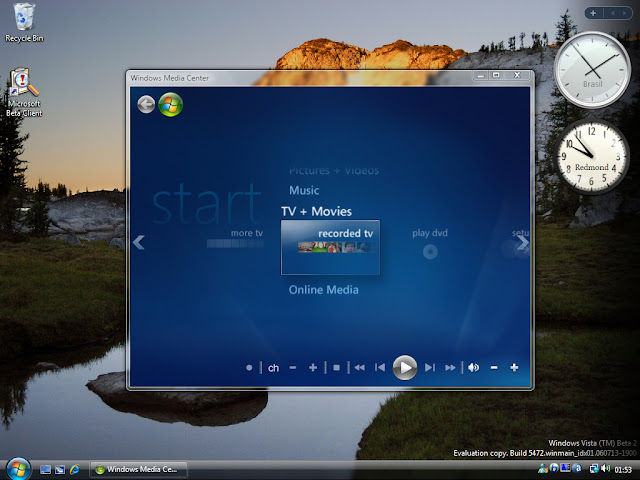Select the Pictures + Videos menu item
The height and width of the screenshot is (480, 640).
(334, 170)
